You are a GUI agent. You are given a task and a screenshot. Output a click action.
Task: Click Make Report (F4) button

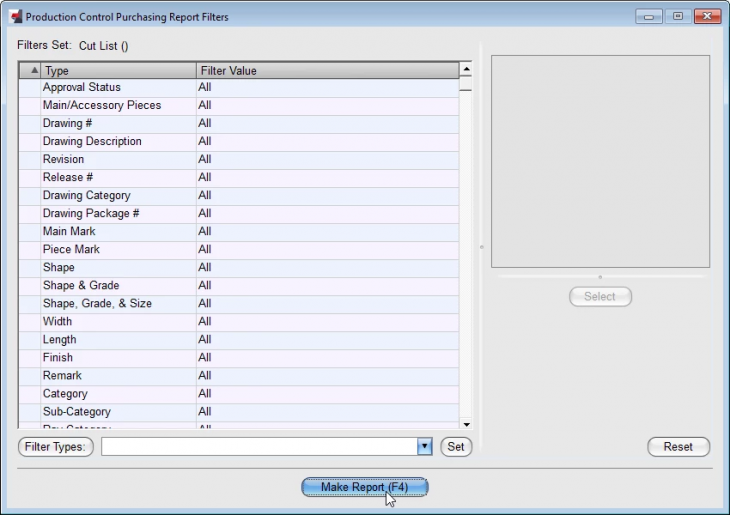click(365, 487)
